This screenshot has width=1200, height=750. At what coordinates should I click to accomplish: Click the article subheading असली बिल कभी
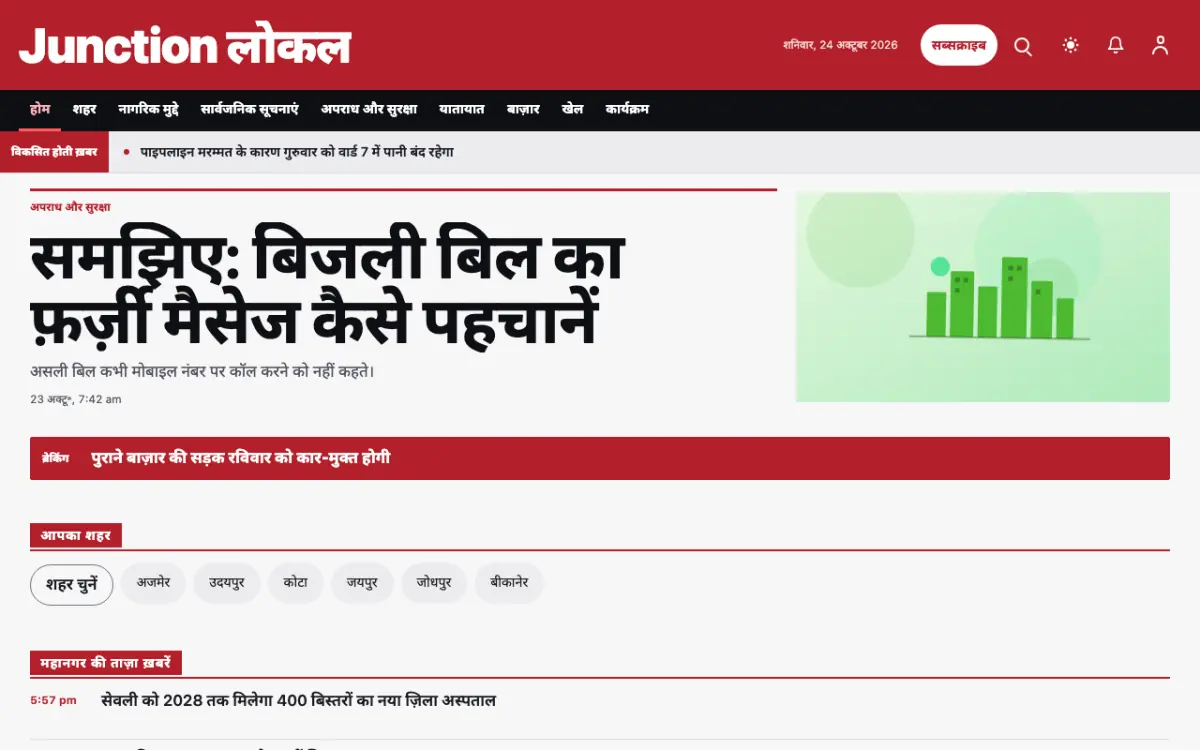click(202, 372)
